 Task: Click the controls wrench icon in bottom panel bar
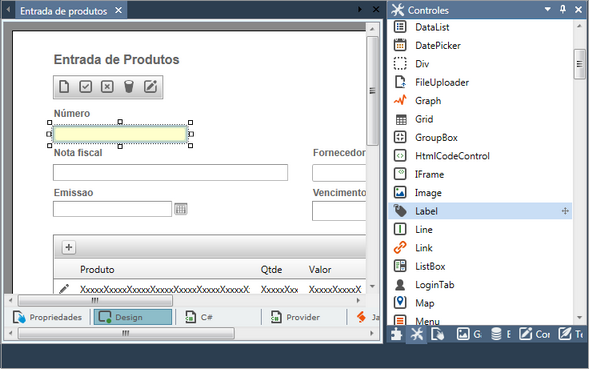pos(417,334)
